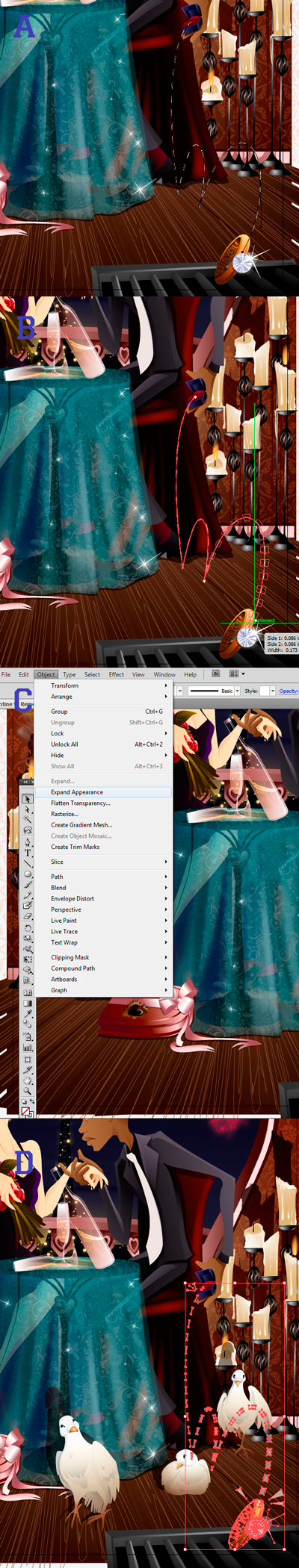Image resolution: width=299 pixels, height=1568 pixels.
Task: Open the View menu
Action: (138, 674)
